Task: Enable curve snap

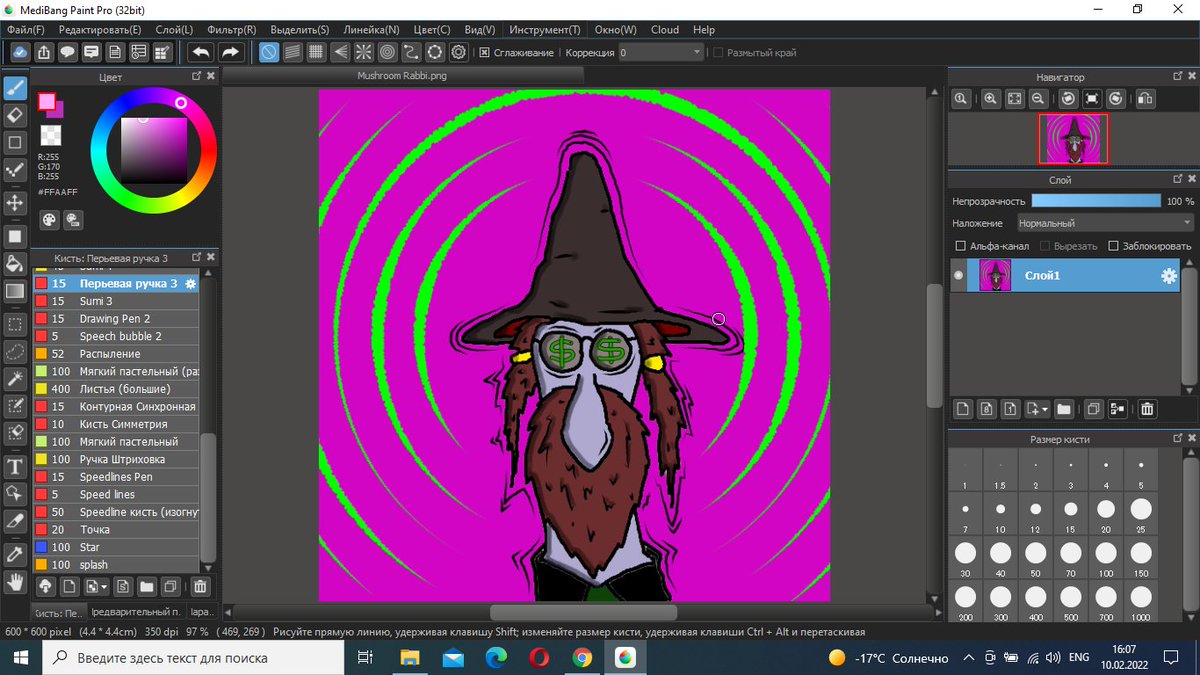Action: point(411,52)
